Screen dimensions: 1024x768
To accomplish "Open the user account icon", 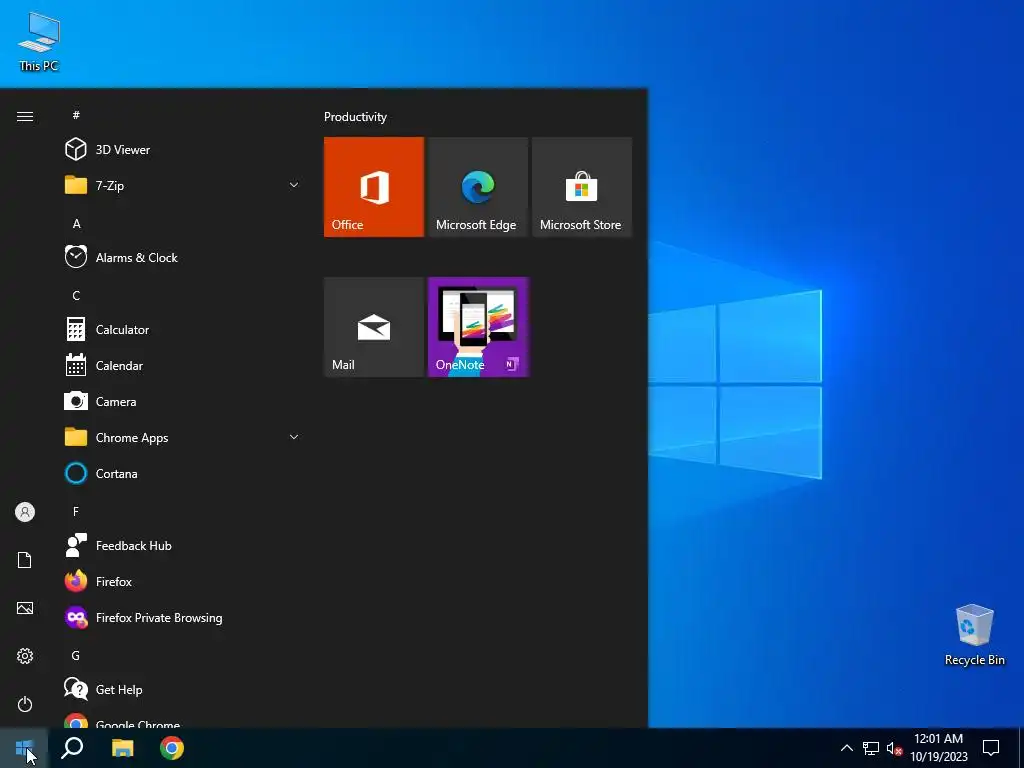I will pyautogui.click(x=25, y=512).
